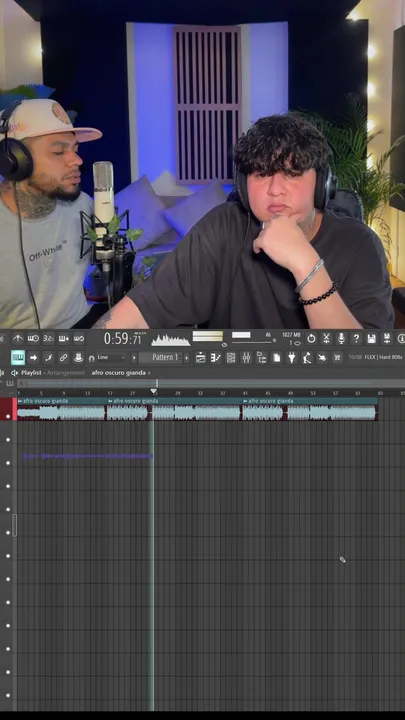
Task: Toggle the metronome icon
Action: [18, 339]
